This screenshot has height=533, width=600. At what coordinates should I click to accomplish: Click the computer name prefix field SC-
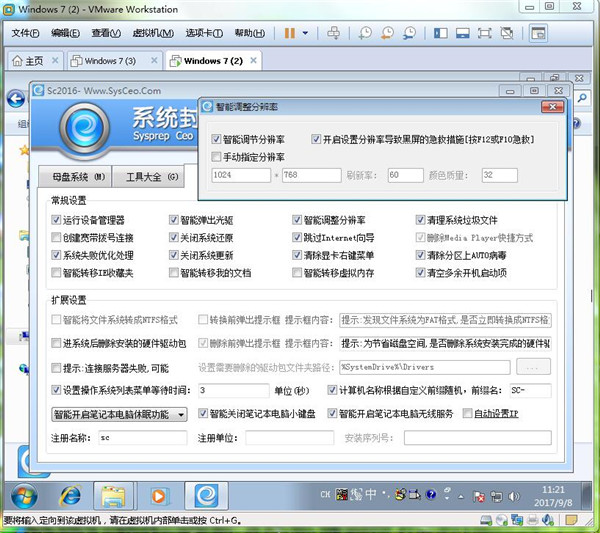530,391
